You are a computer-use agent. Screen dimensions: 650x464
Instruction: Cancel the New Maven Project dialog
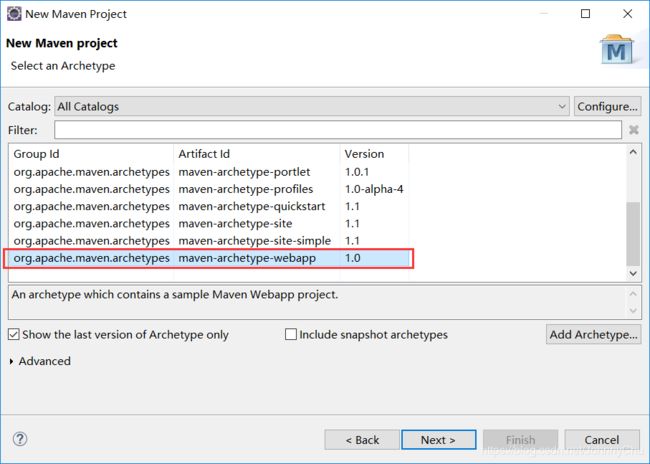coord(602,440)
